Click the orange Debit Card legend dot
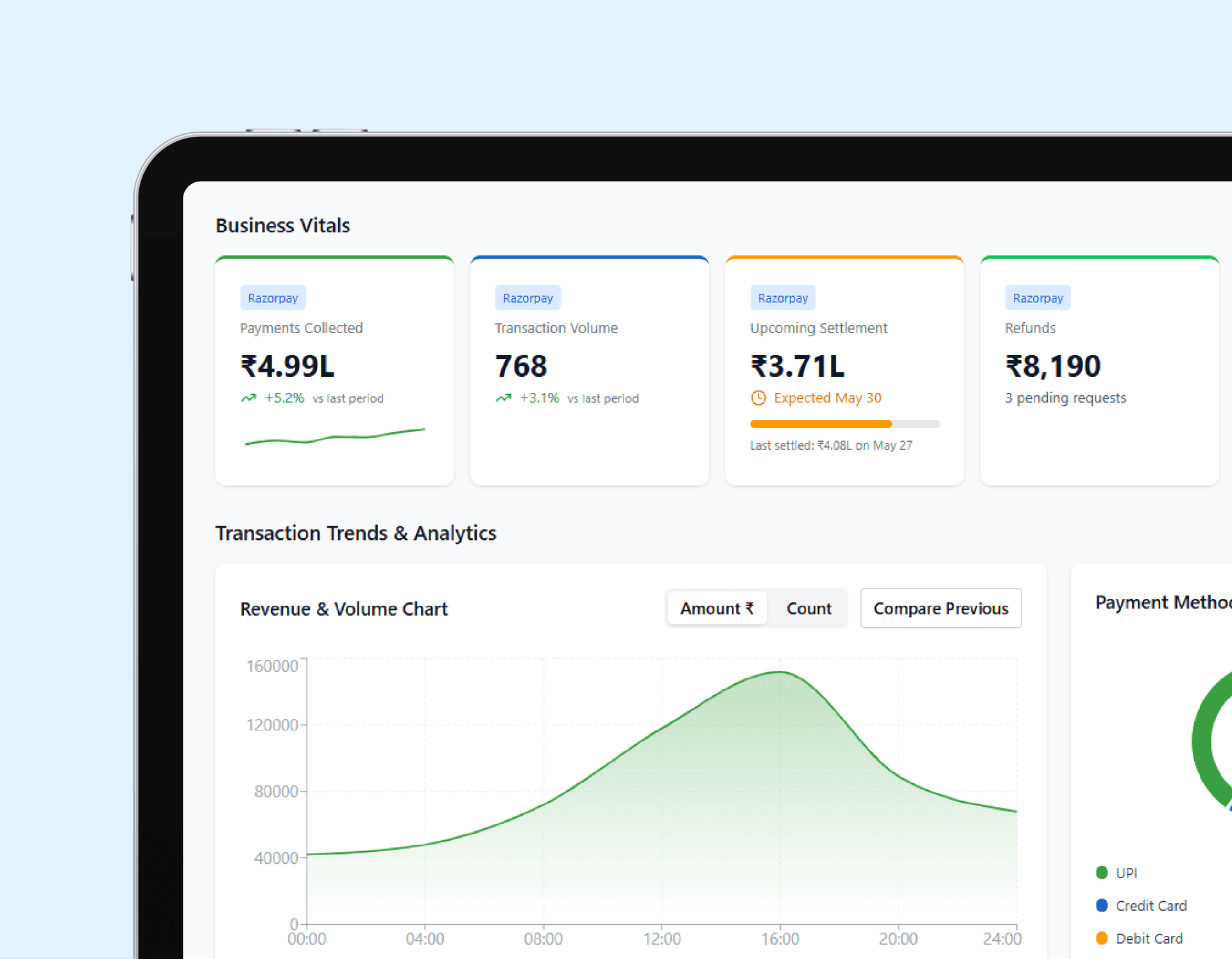Image resolution: width=1232 pixels, height=959 pixels. click(1102, 938)
